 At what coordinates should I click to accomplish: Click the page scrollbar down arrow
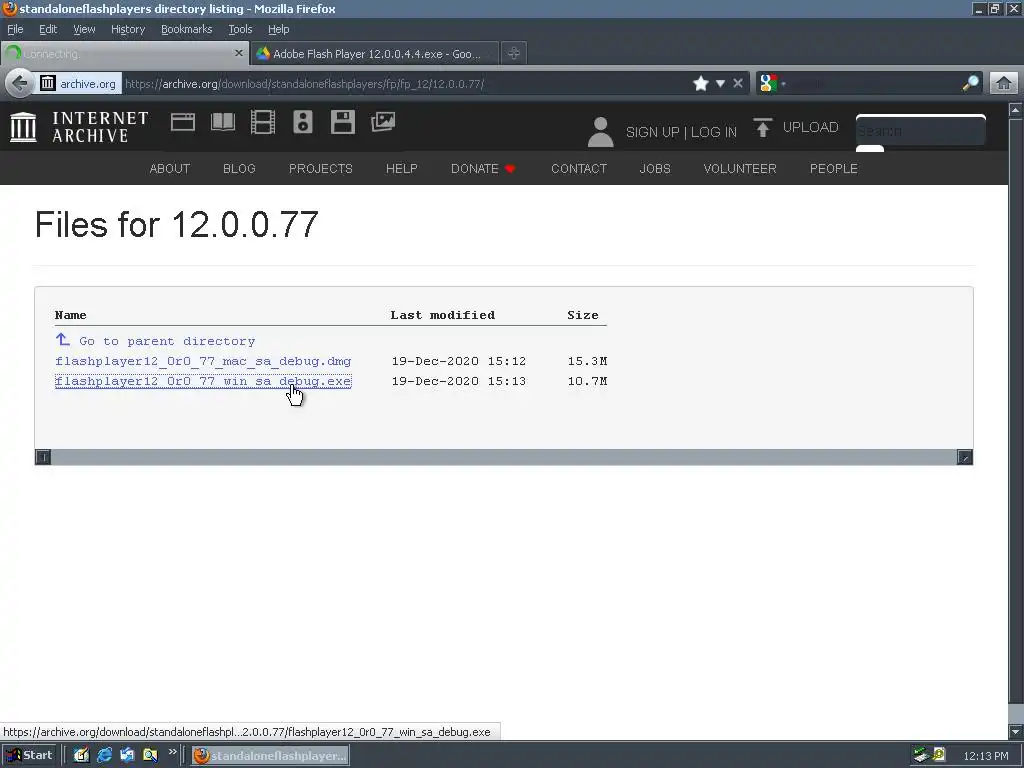(1015, 731)
